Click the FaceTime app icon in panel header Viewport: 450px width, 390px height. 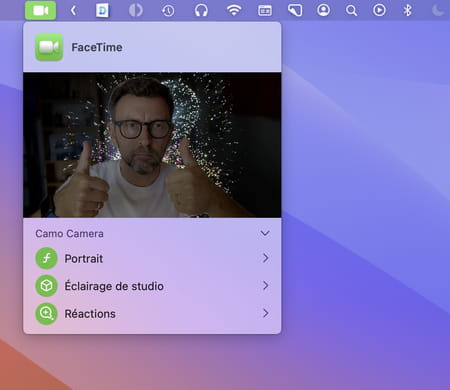(x=49, y=47)
